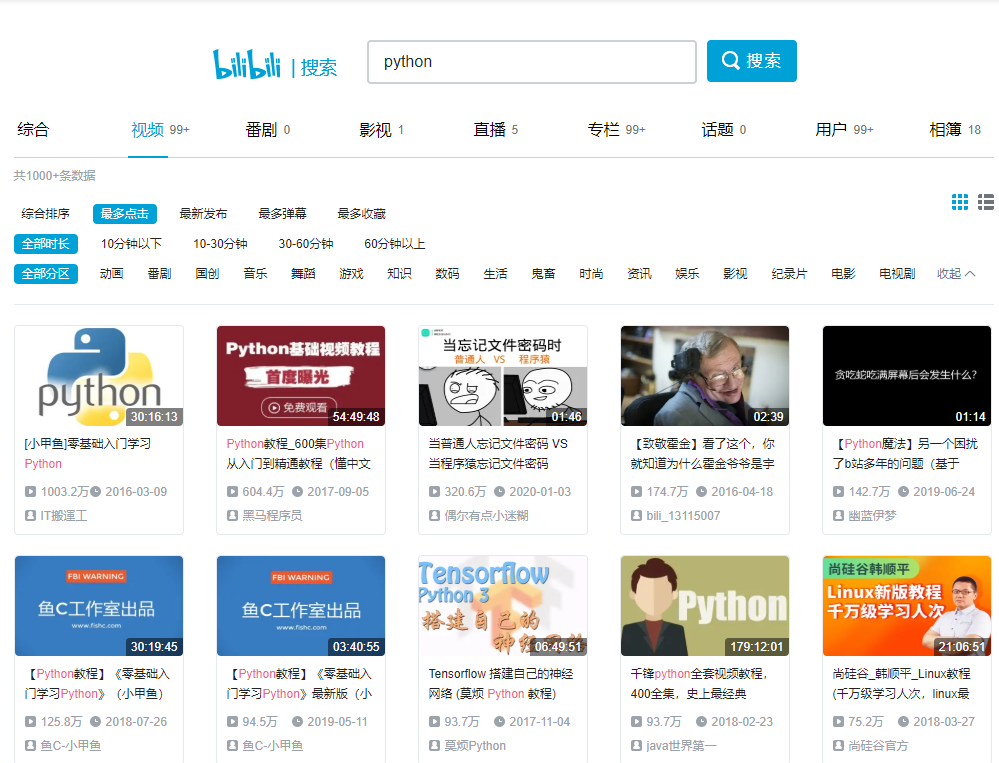This screenshot has height=763, width=999.
Task: Open the 相簿 tab
Action: pos(955,130)
